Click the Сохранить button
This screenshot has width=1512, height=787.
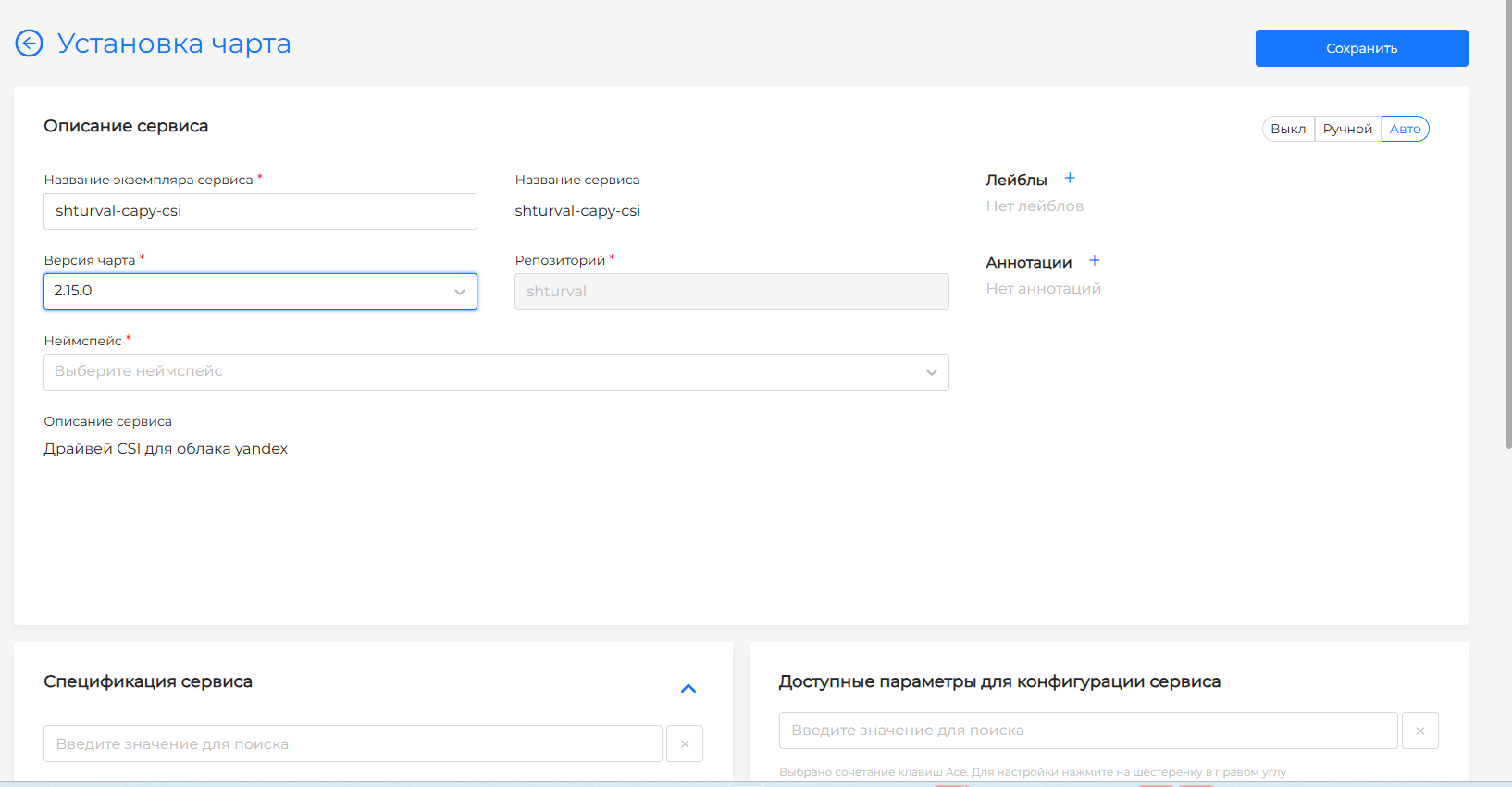(x=1361, y=48)
